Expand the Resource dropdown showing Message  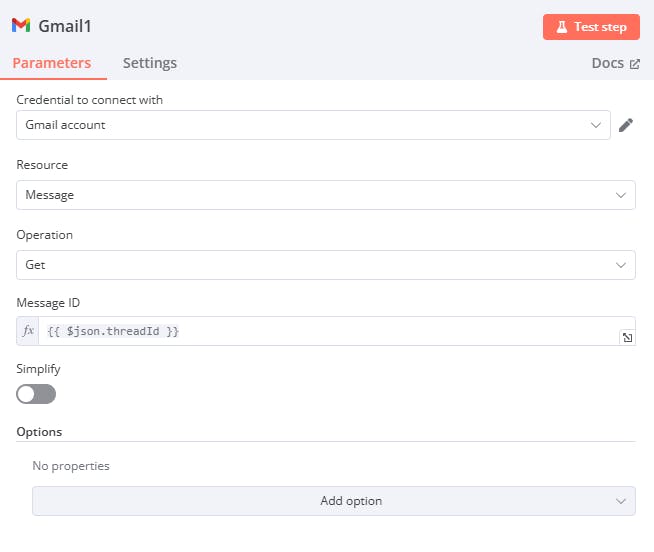tap(325, 195)
